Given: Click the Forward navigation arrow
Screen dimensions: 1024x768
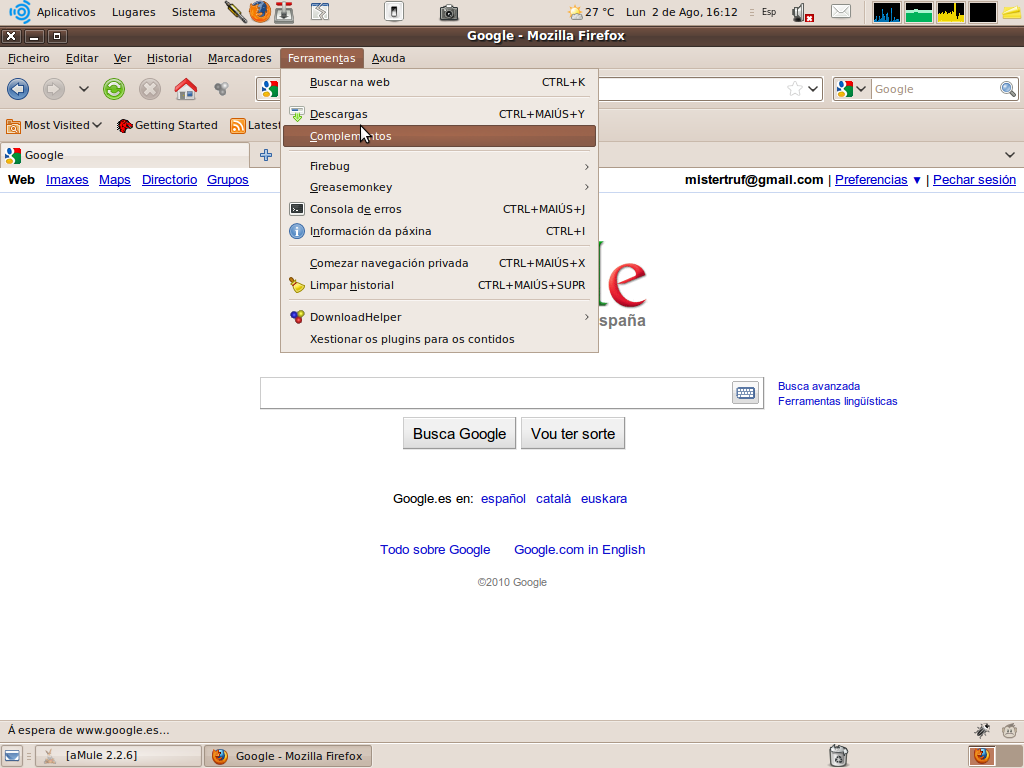Looking at the screenshot, I should [54, 89].
